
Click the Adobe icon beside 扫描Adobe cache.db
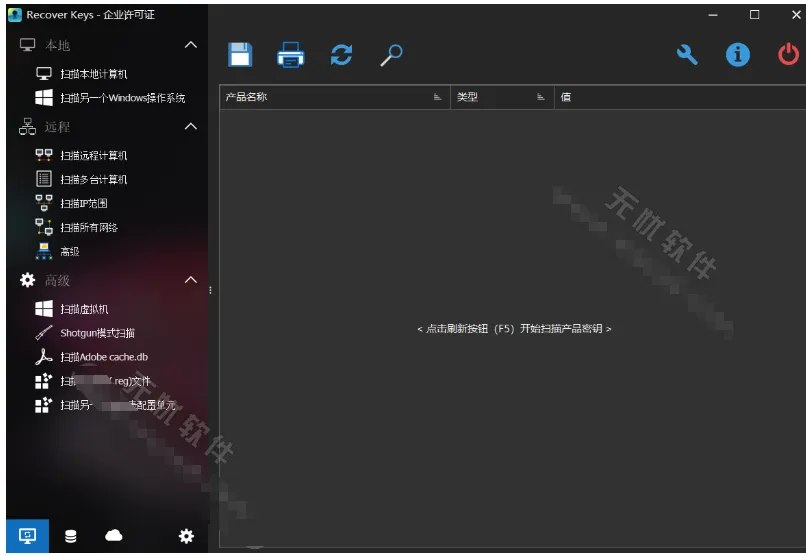[44, 357]
